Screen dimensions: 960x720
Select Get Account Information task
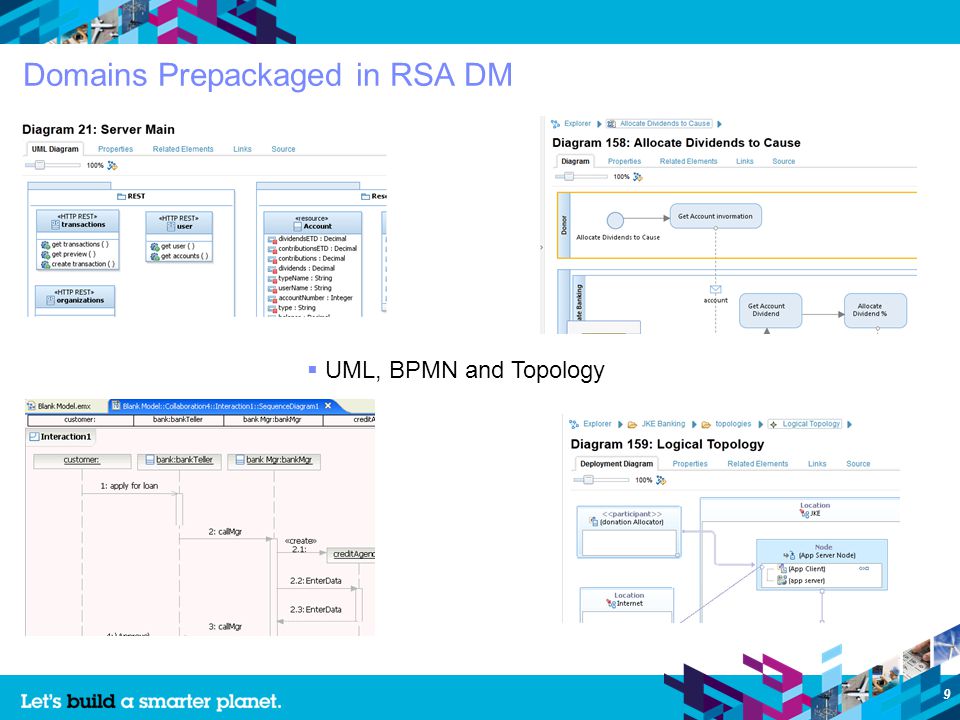point(715,216)
